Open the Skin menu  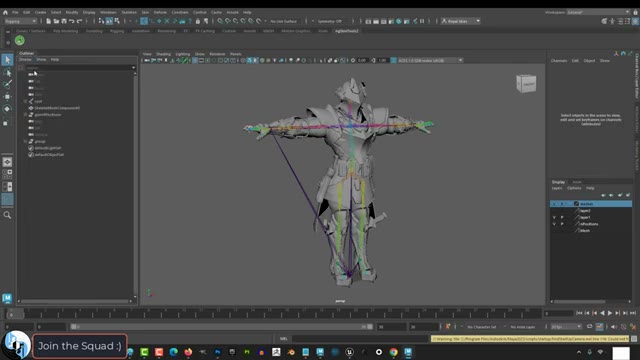[x=145, y=12]
